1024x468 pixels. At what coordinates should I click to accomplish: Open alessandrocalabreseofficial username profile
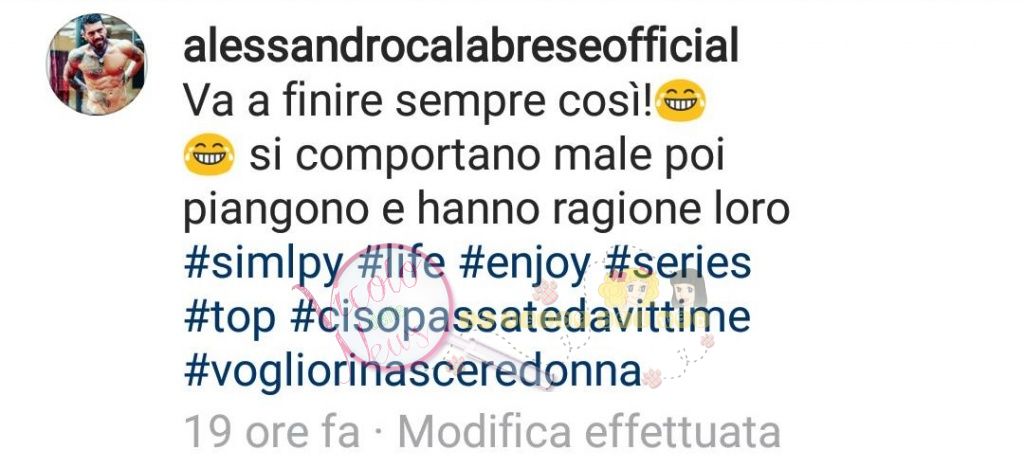click(x=461, y=46)
